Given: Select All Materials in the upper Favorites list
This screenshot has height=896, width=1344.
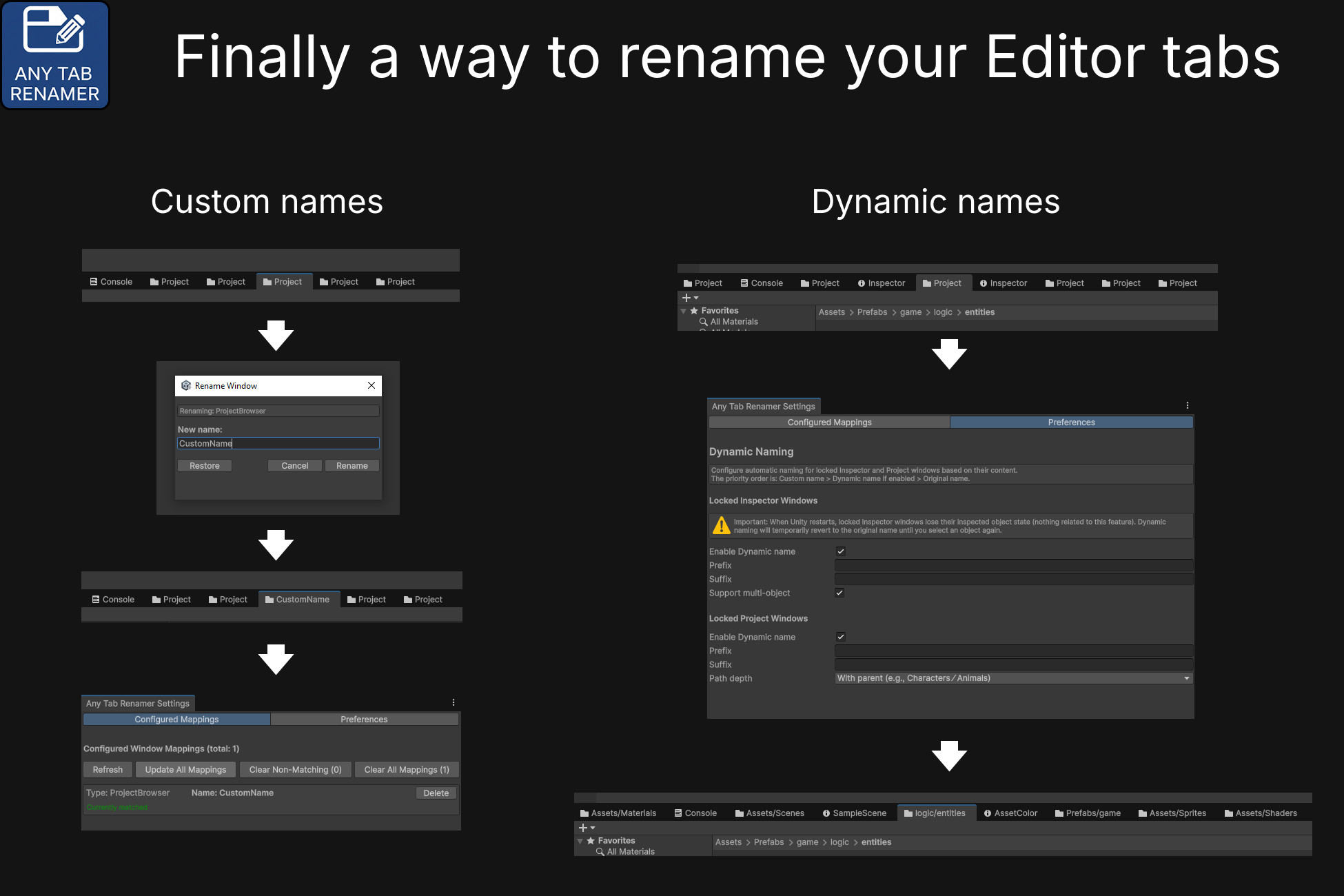Looking at the screenshot, I should [734, 322].
